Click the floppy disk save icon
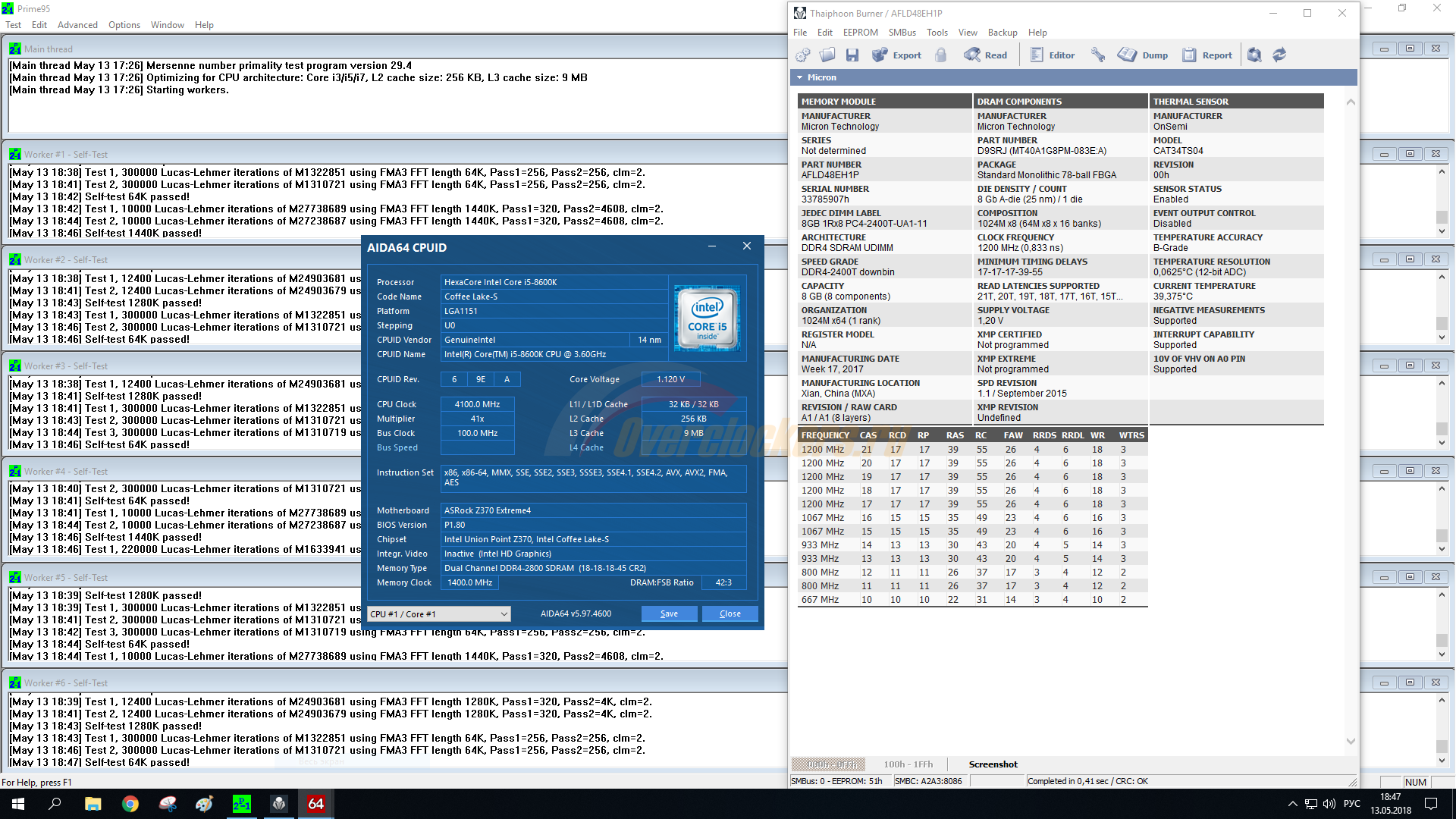Viewport: 1456px width, 819px height. 852,55
